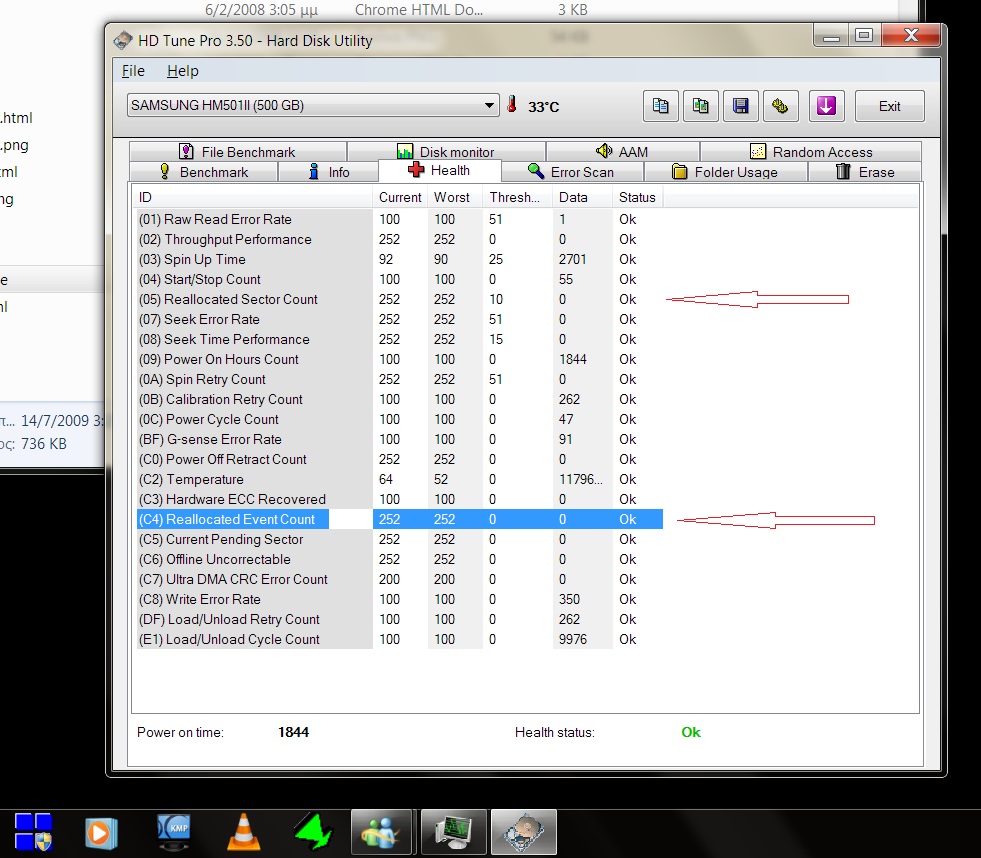Click the 9976 data value cell

click(x=573, y=640)
